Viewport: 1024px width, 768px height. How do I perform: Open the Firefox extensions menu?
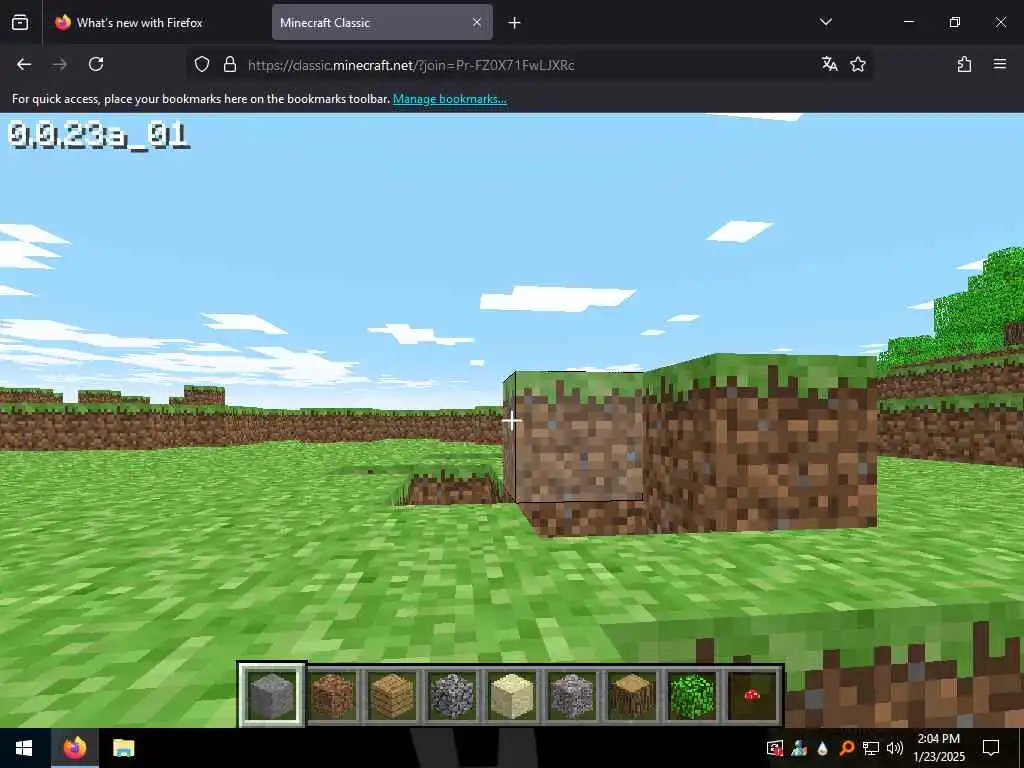pos(964,64)
